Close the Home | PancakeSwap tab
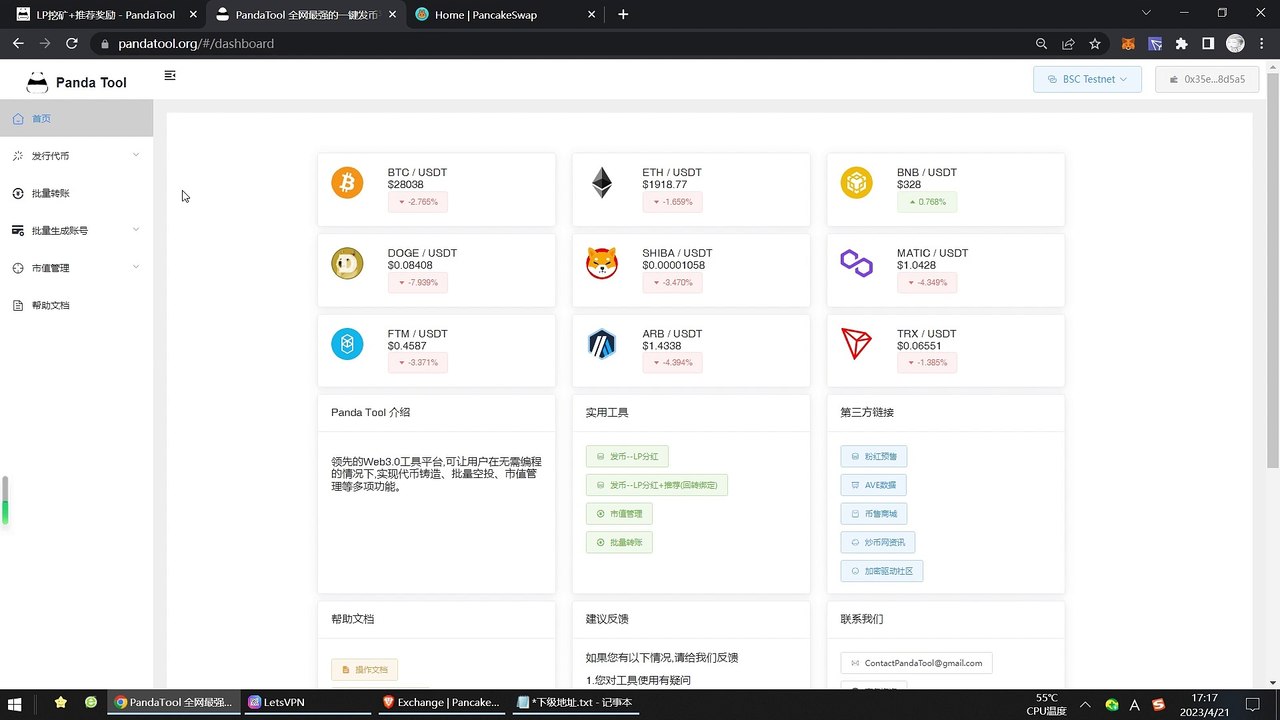 592,15
